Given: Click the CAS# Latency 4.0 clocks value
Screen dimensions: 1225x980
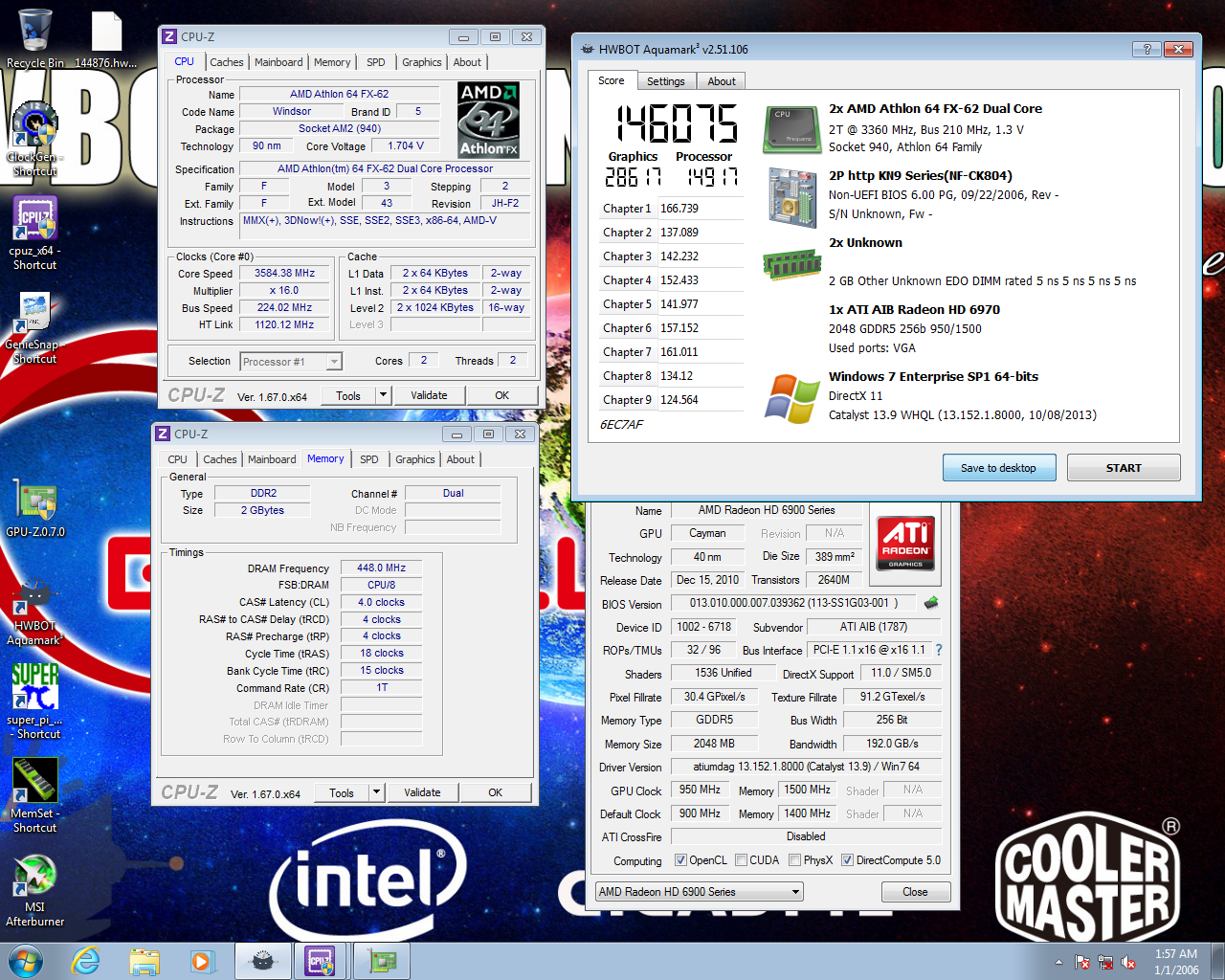Looking at the screenshot, I should [381, 602].
